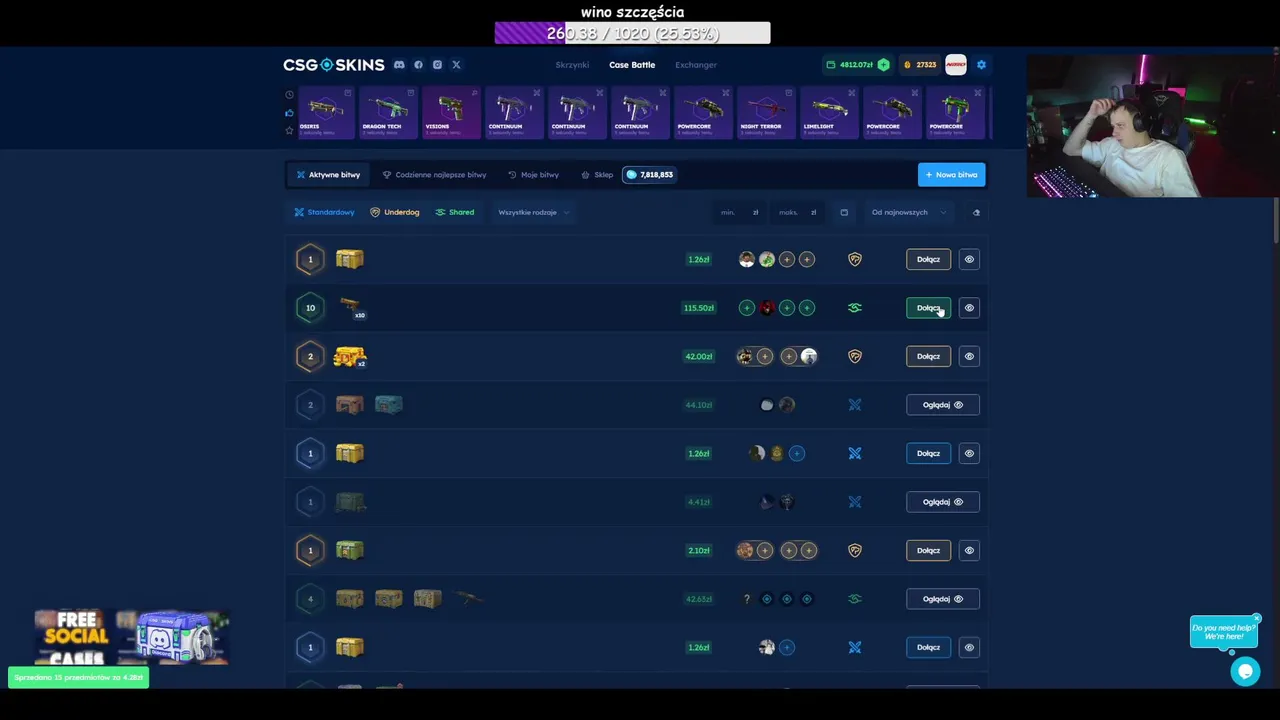
Task: Join the 2.10zł battle with Dołącz
Action: click(928, 550)
